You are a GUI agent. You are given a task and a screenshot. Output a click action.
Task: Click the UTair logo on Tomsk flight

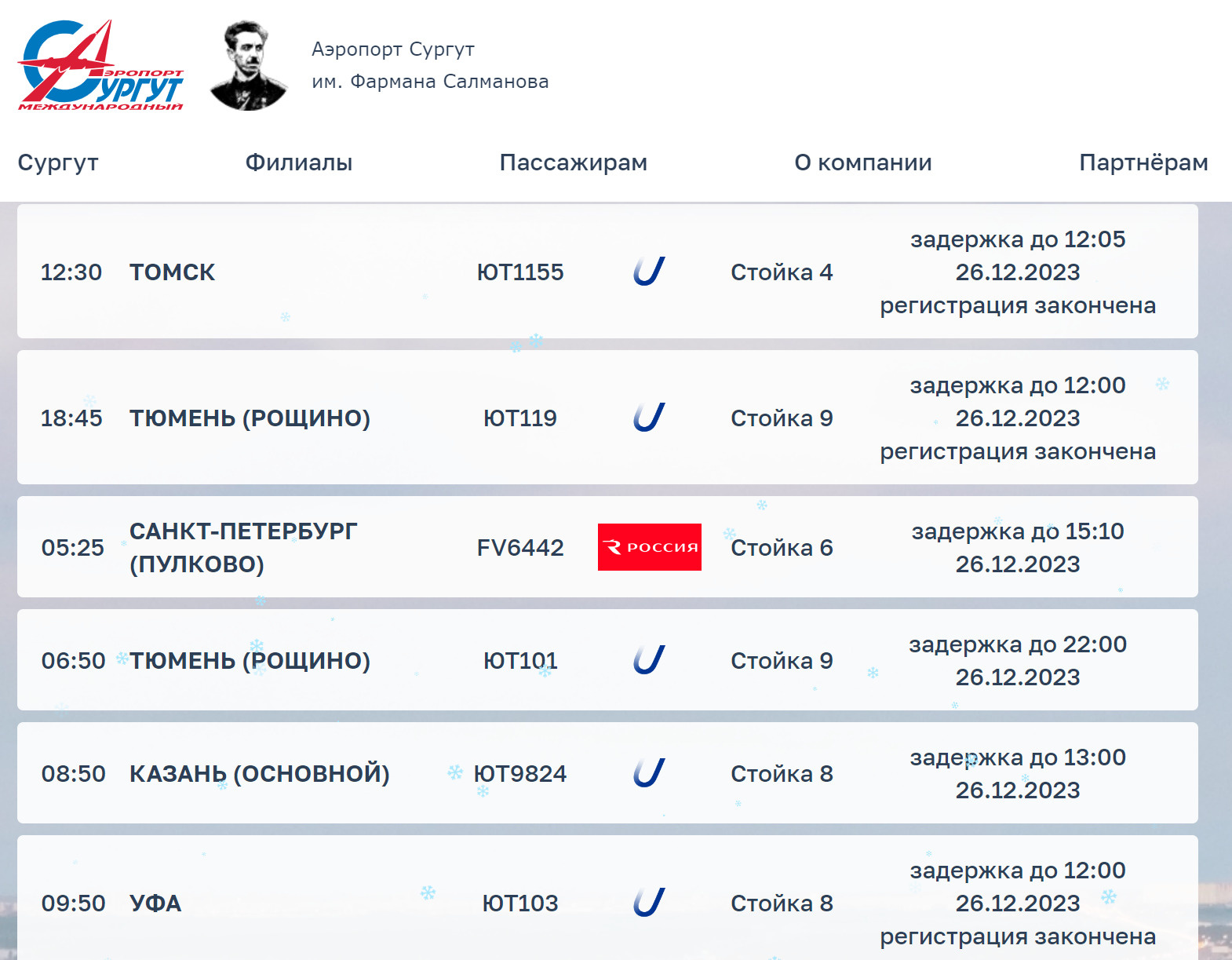point(649,272)
